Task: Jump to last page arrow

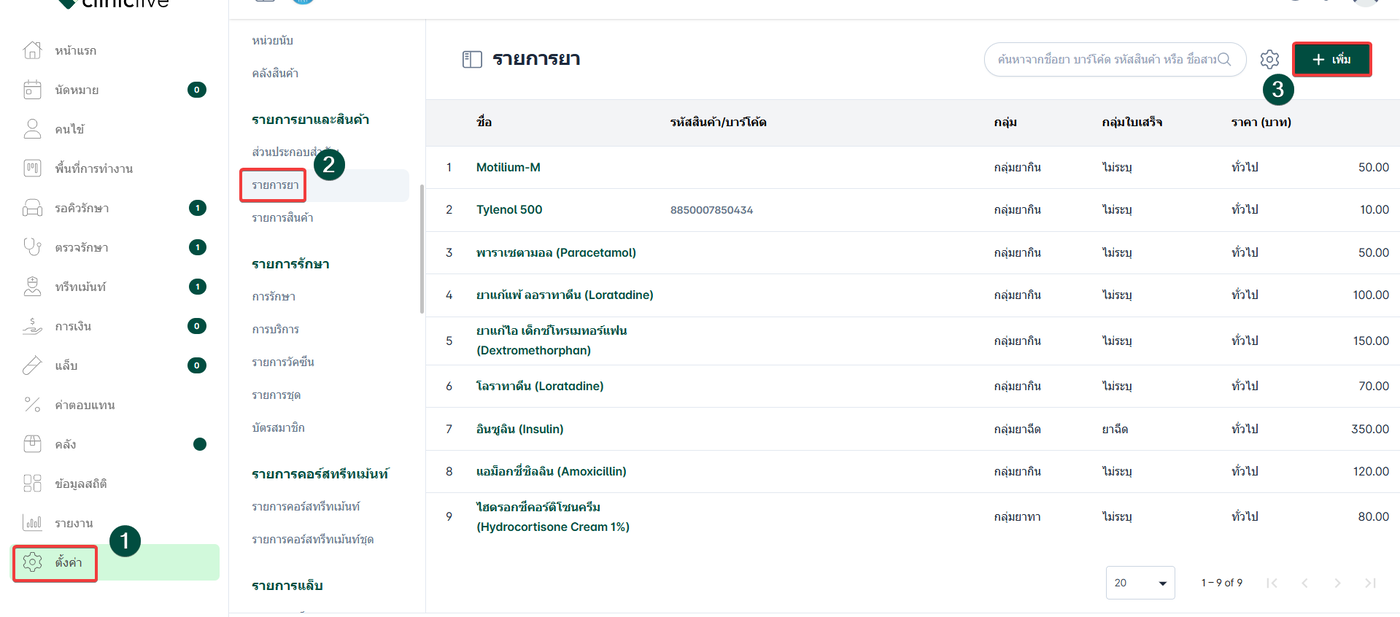Action: coord(1370,583)
